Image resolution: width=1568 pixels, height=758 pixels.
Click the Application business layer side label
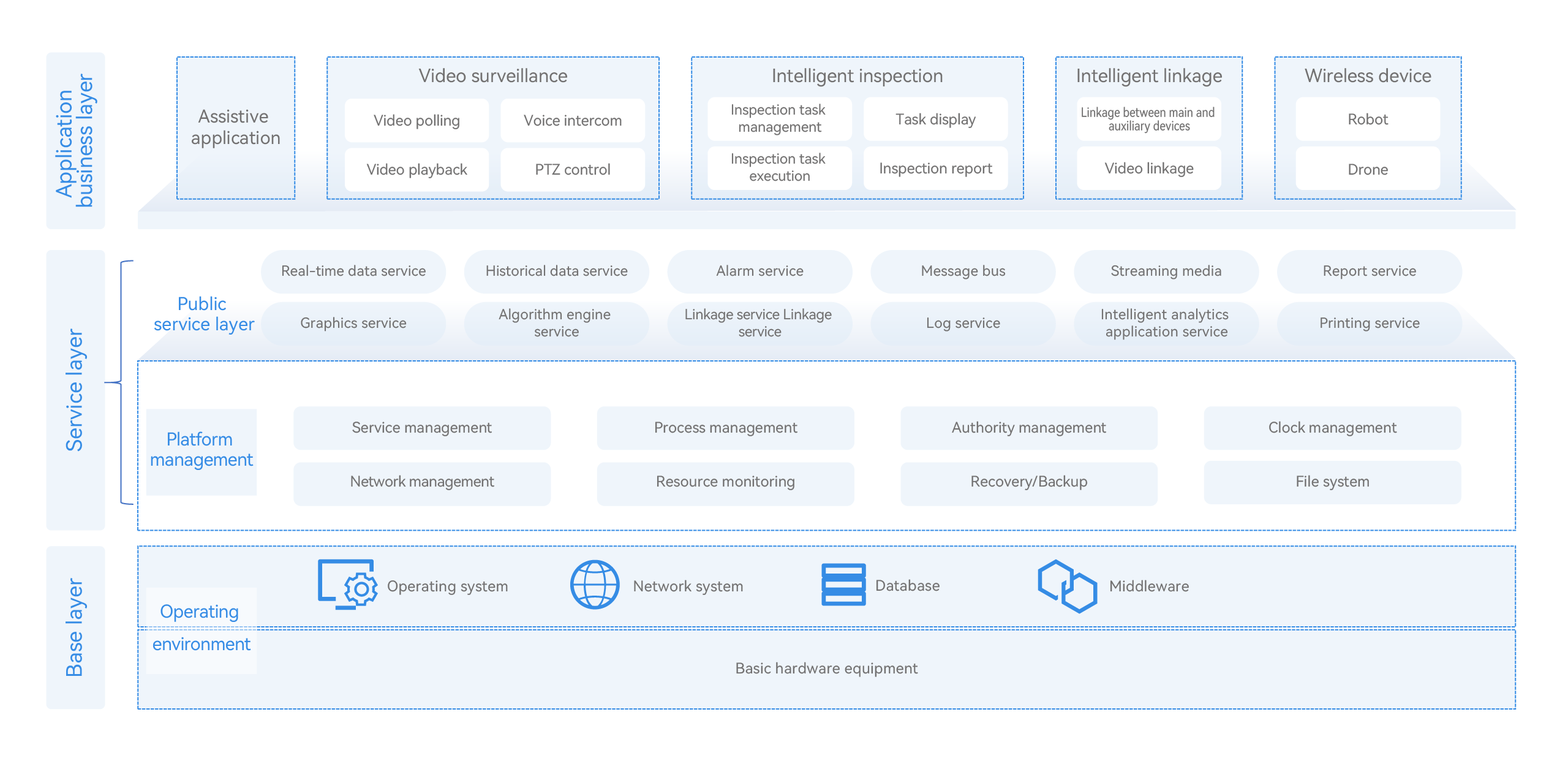(75, 141)
